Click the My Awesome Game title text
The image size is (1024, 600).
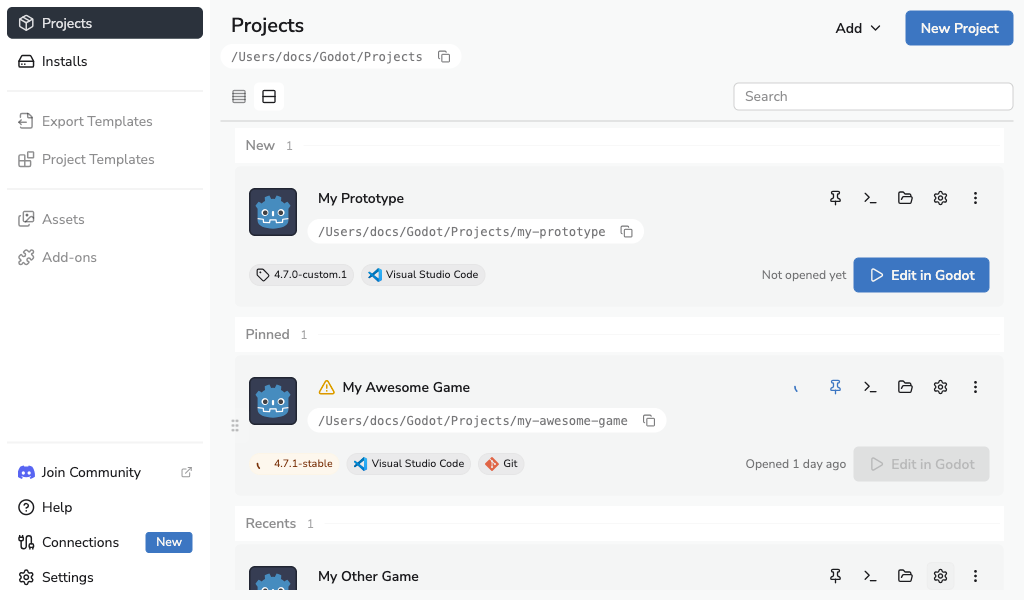pos(406,387)
